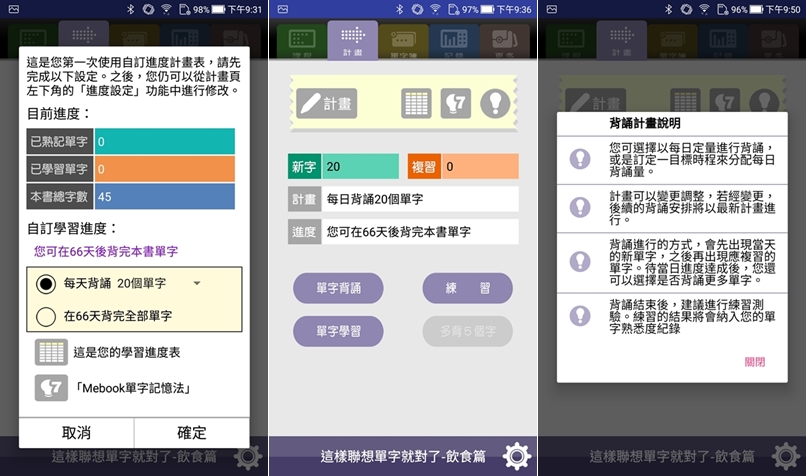Open 學習進度表 grid icon in the setup dialog
The height and width of the screenshot is (476, 806).
tap(51, 352)
